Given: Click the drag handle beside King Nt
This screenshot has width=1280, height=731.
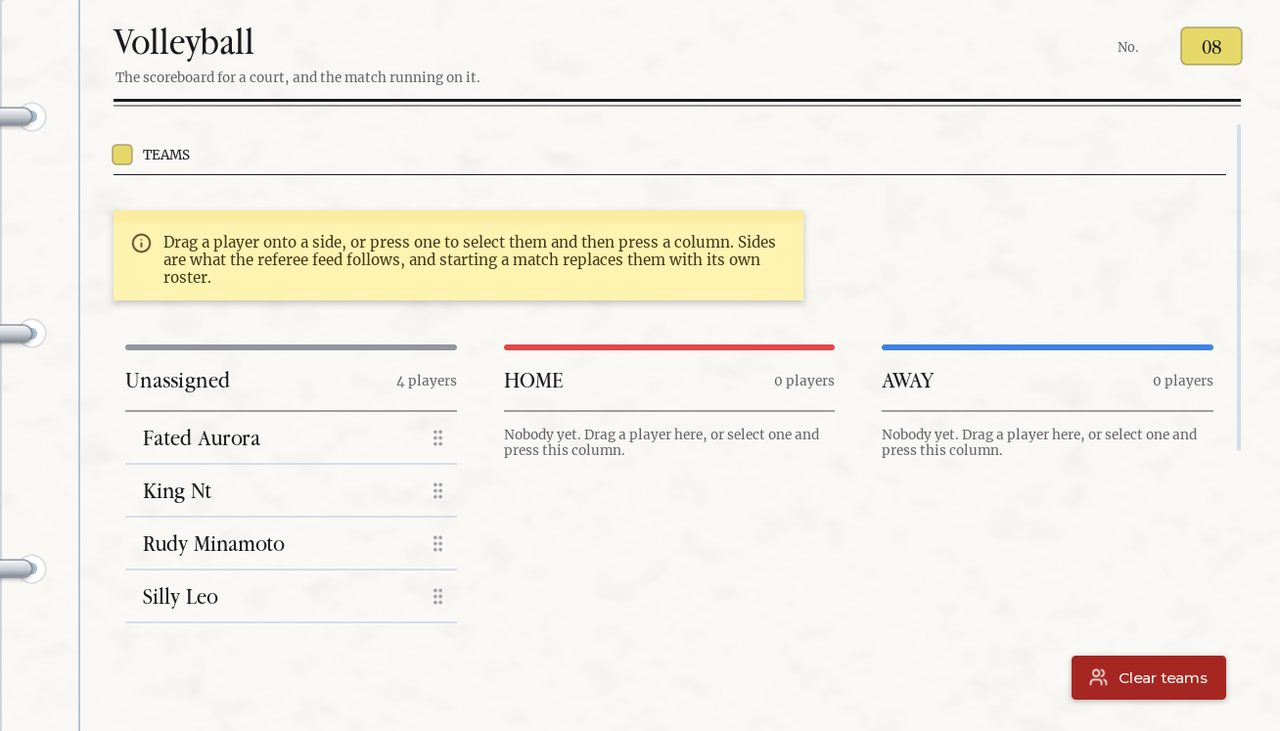Looking at the screenshot, I should tap(437, 491).
